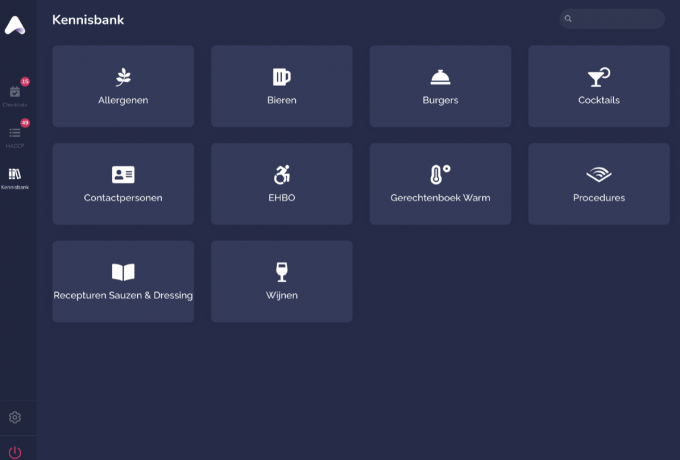Click the Contactpersonen contact card icon
The width and height of the screenshot is (680, 460).
pos(123,175)
